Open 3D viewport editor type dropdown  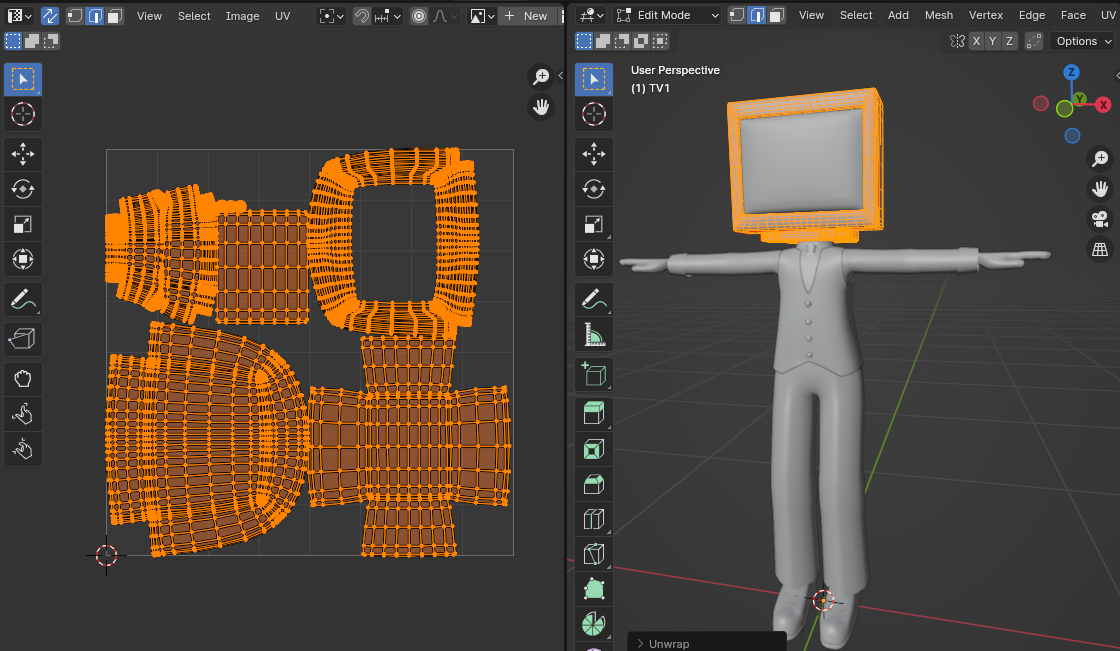tap(591, 15)
